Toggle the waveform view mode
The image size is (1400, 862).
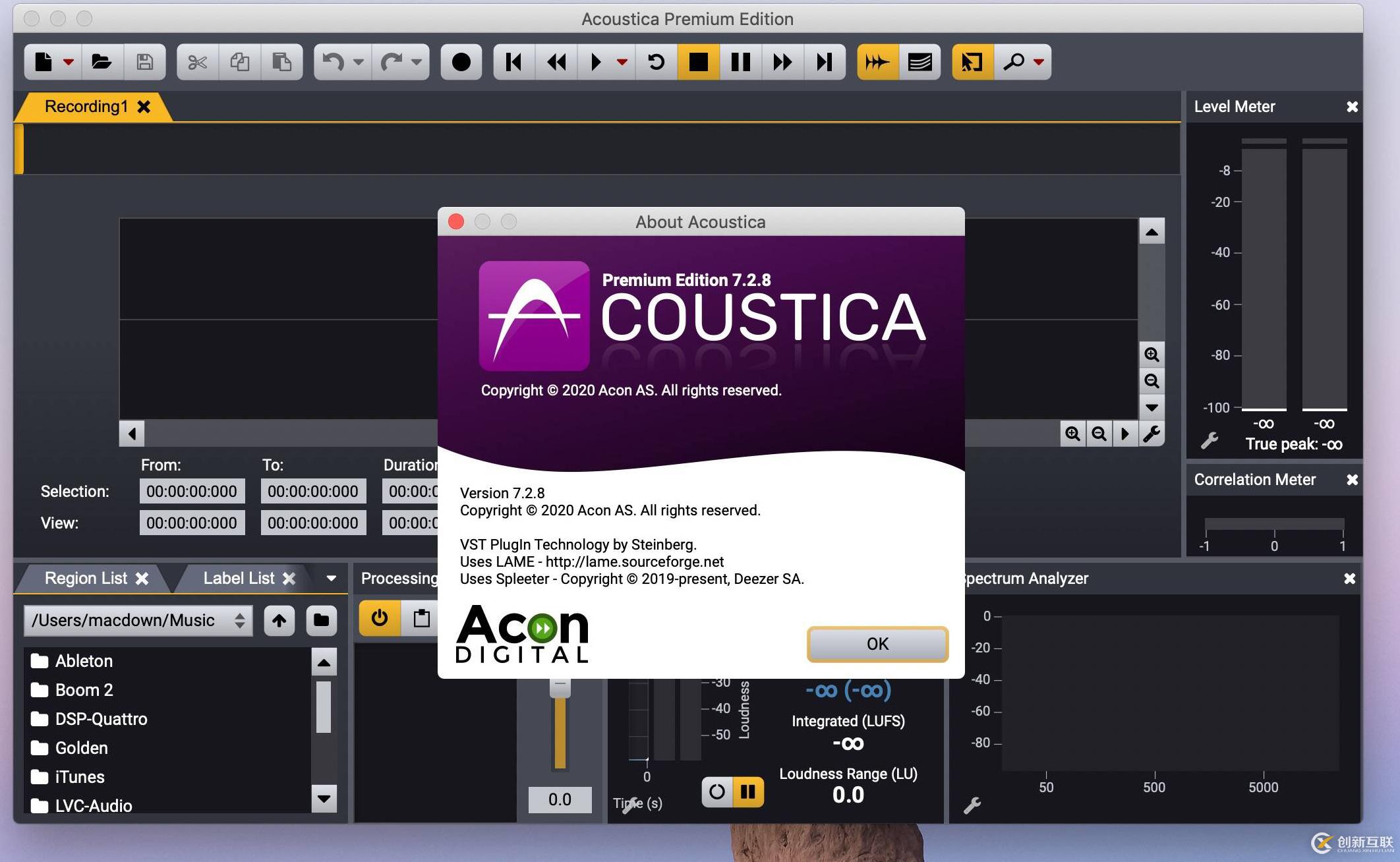pos(878,62)
